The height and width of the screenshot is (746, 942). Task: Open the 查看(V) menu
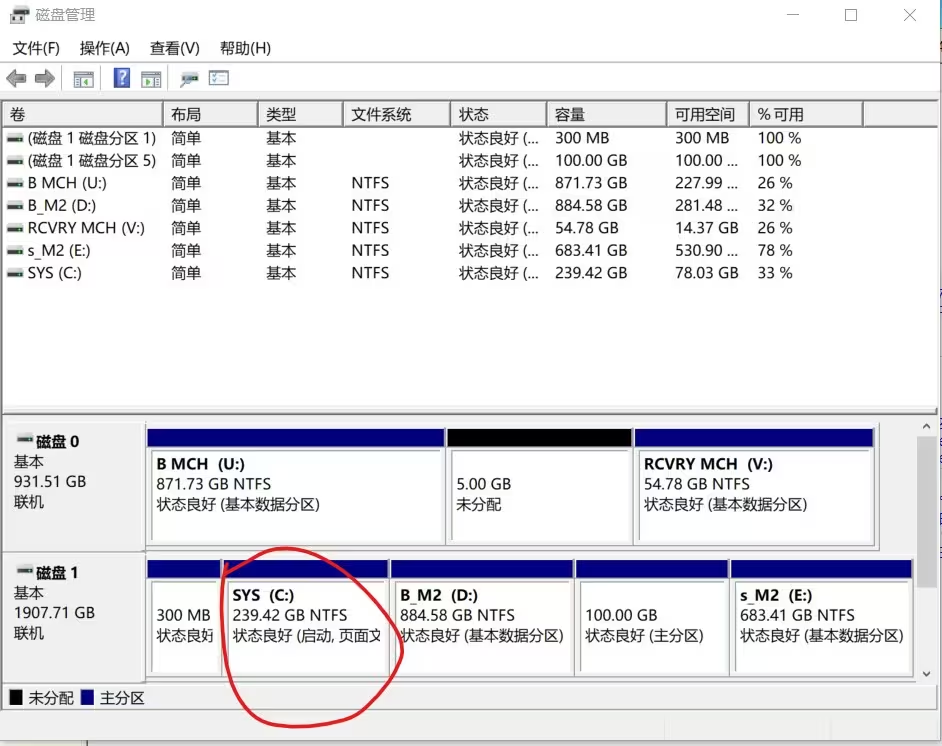coord(173,47)
